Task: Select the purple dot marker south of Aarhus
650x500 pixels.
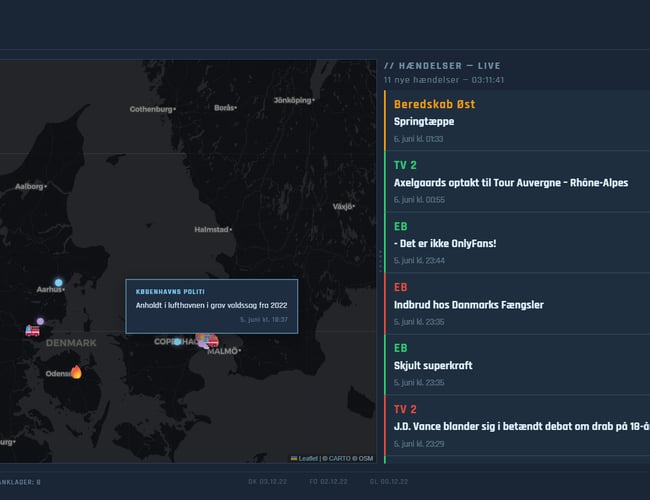Action: [40, 321]
